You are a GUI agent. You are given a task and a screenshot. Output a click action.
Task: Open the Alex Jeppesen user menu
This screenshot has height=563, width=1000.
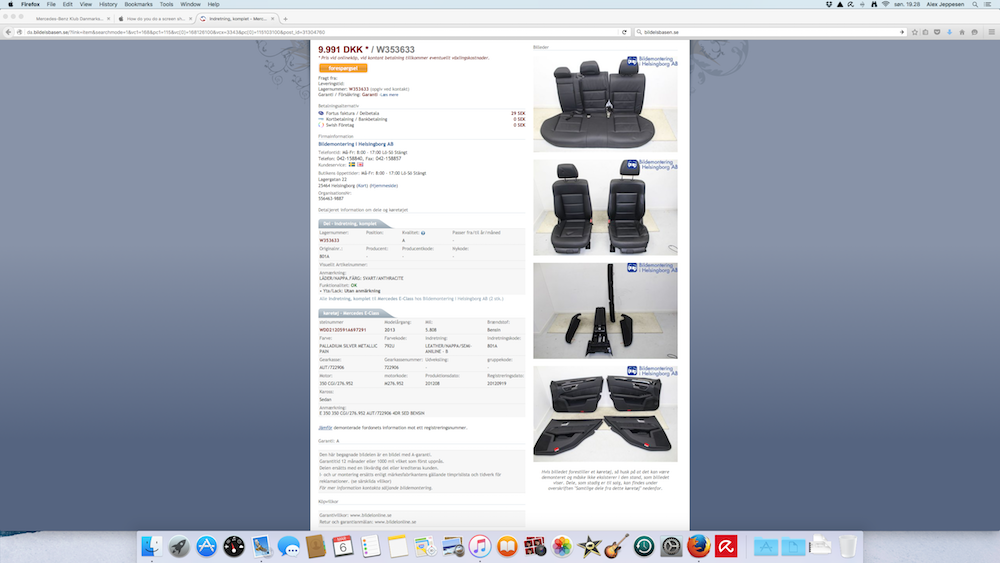pyautogui.click(x=945, y=4)
